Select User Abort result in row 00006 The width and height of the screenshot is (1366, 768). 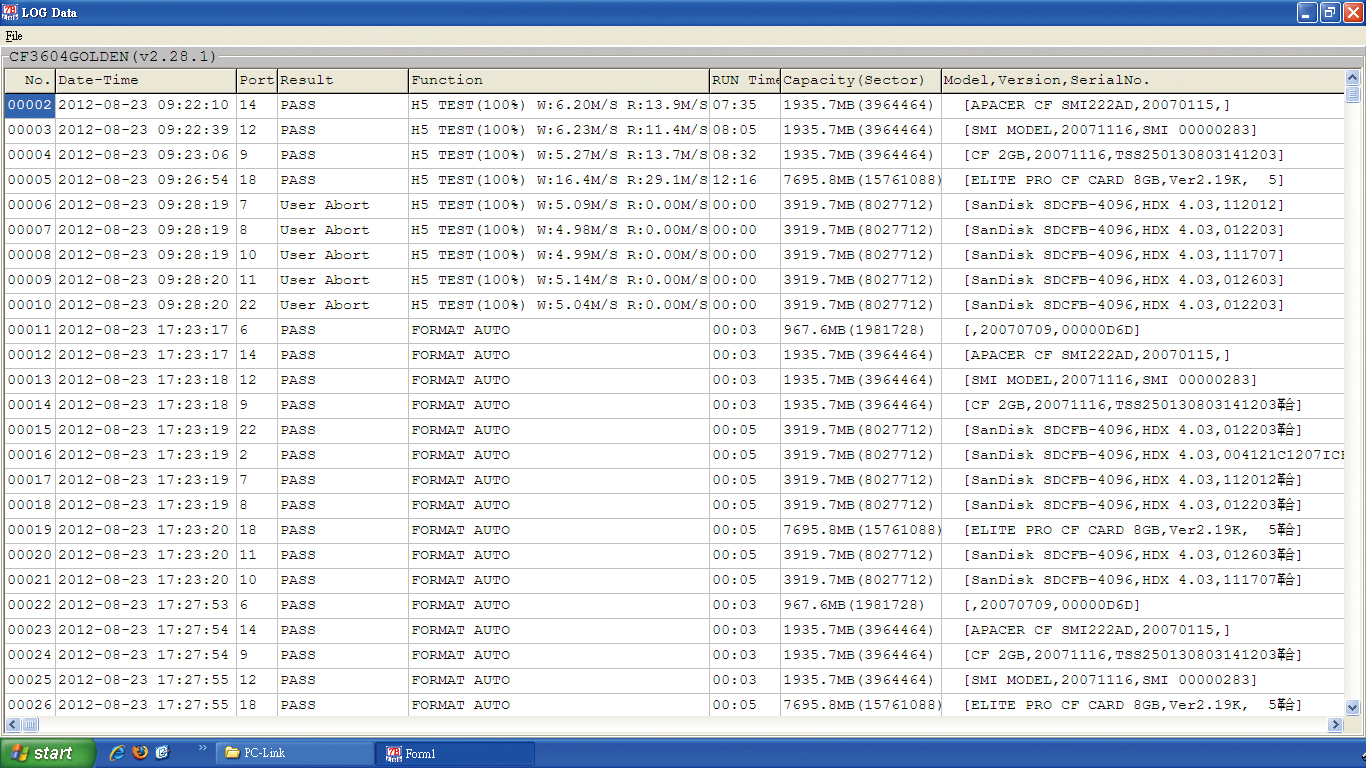[324, 205]
